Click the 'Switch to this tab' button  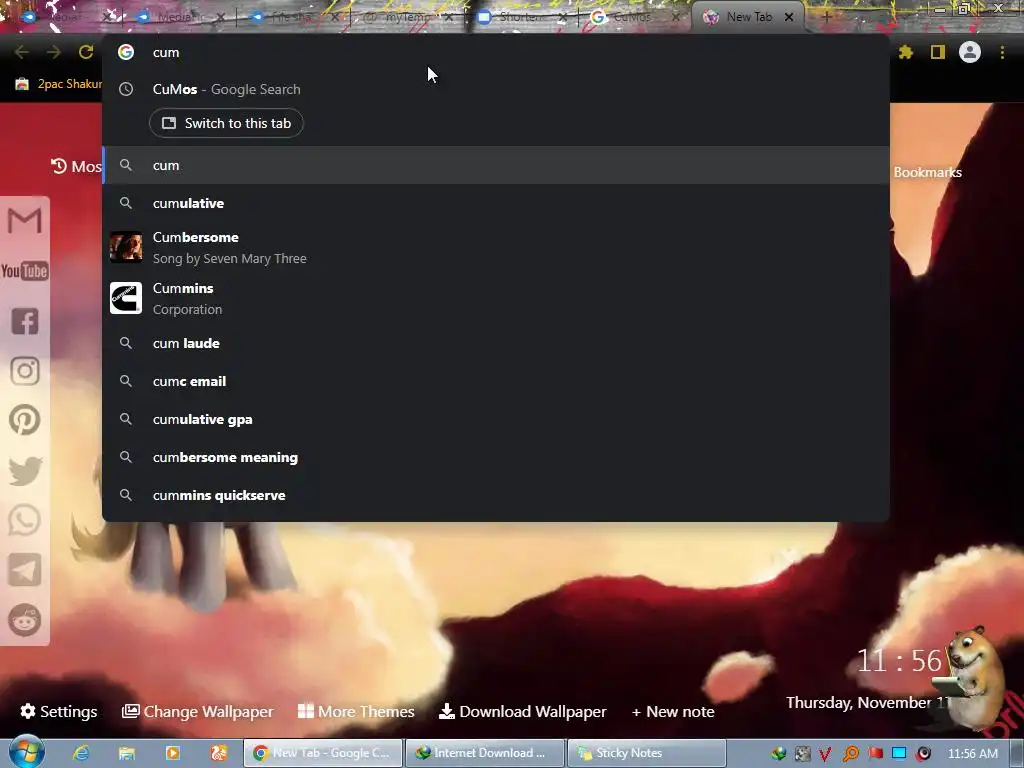click(226, 123)
